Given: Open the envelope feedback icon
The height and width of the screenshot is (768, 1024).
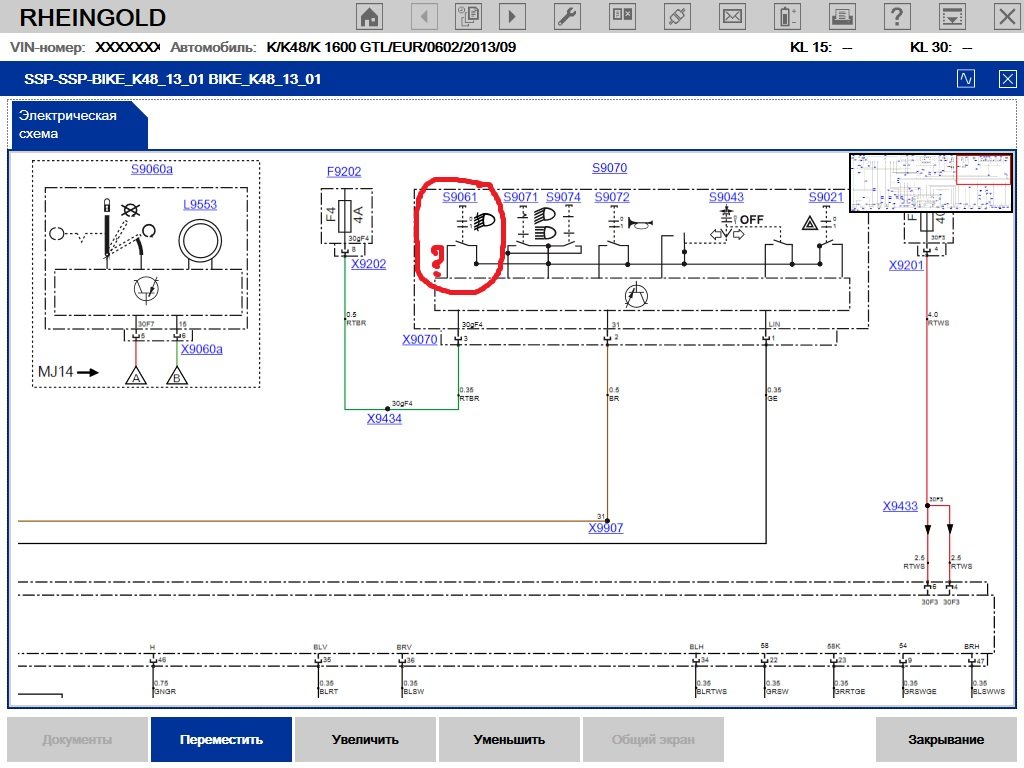Looking at the screenshot, I should (733, 16).
